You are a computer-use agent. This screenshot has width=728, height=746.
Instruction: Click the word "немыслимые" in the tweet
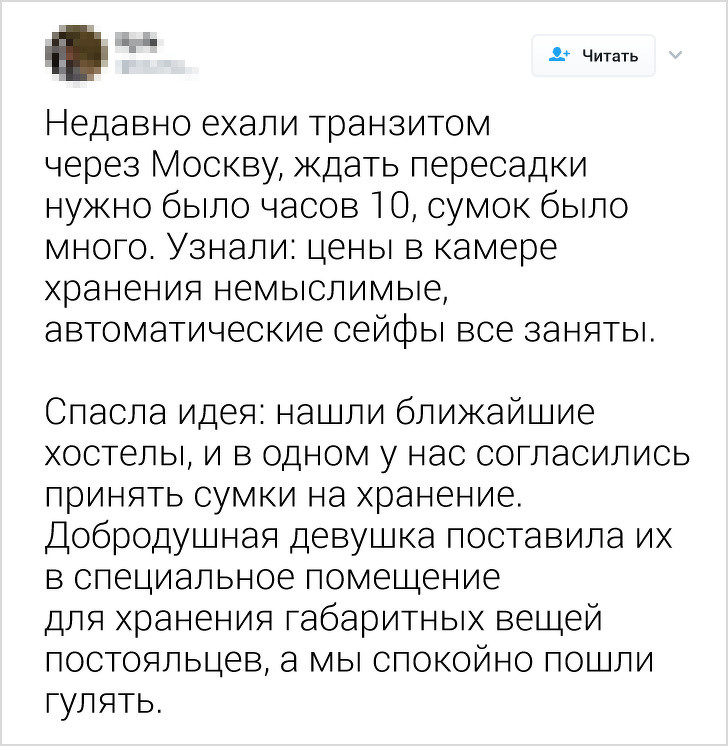(345, 288)
